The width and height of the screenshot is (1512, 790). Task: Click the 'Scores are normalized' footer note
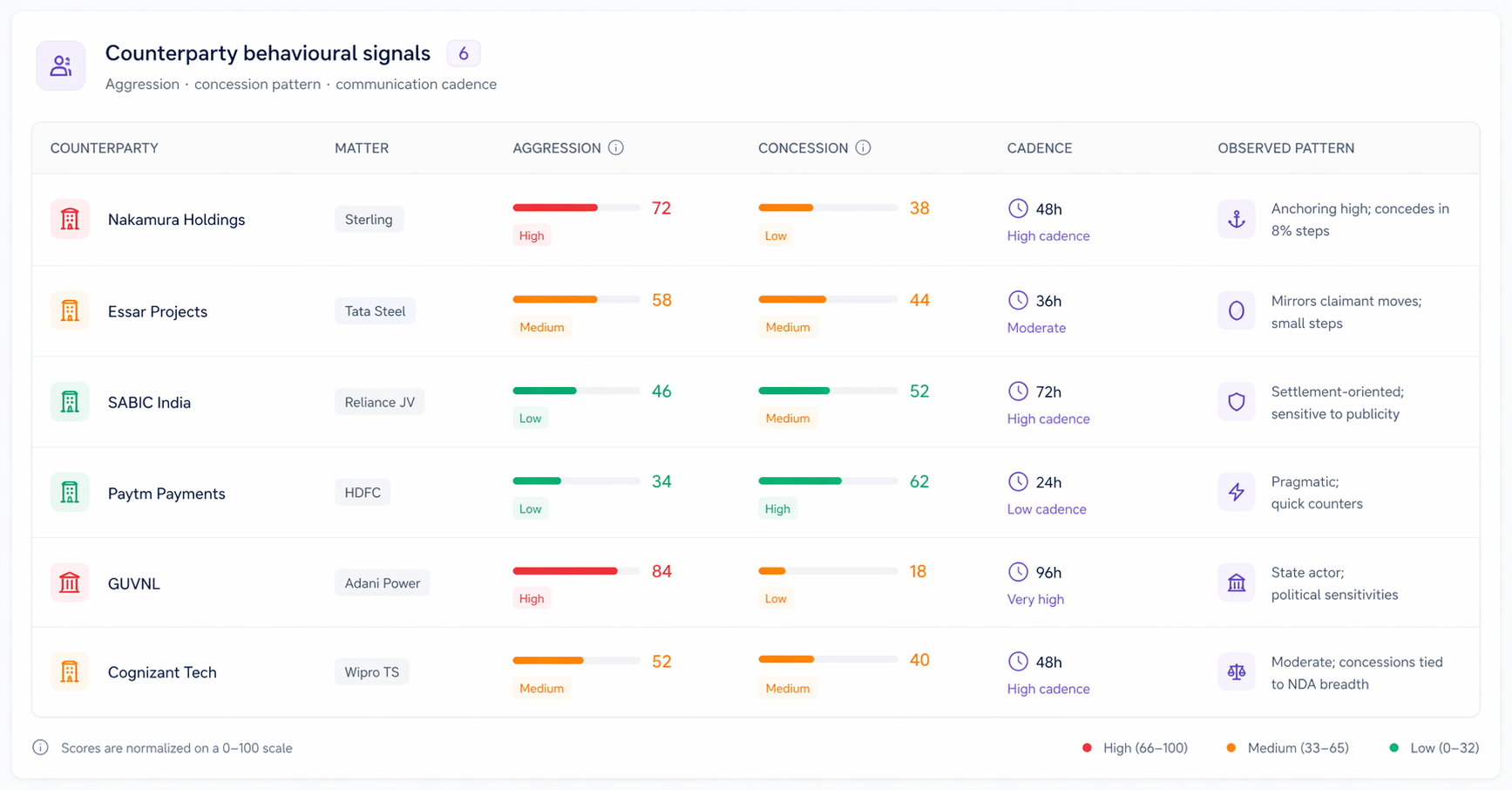pyautogui.click(x=177, y=748)
